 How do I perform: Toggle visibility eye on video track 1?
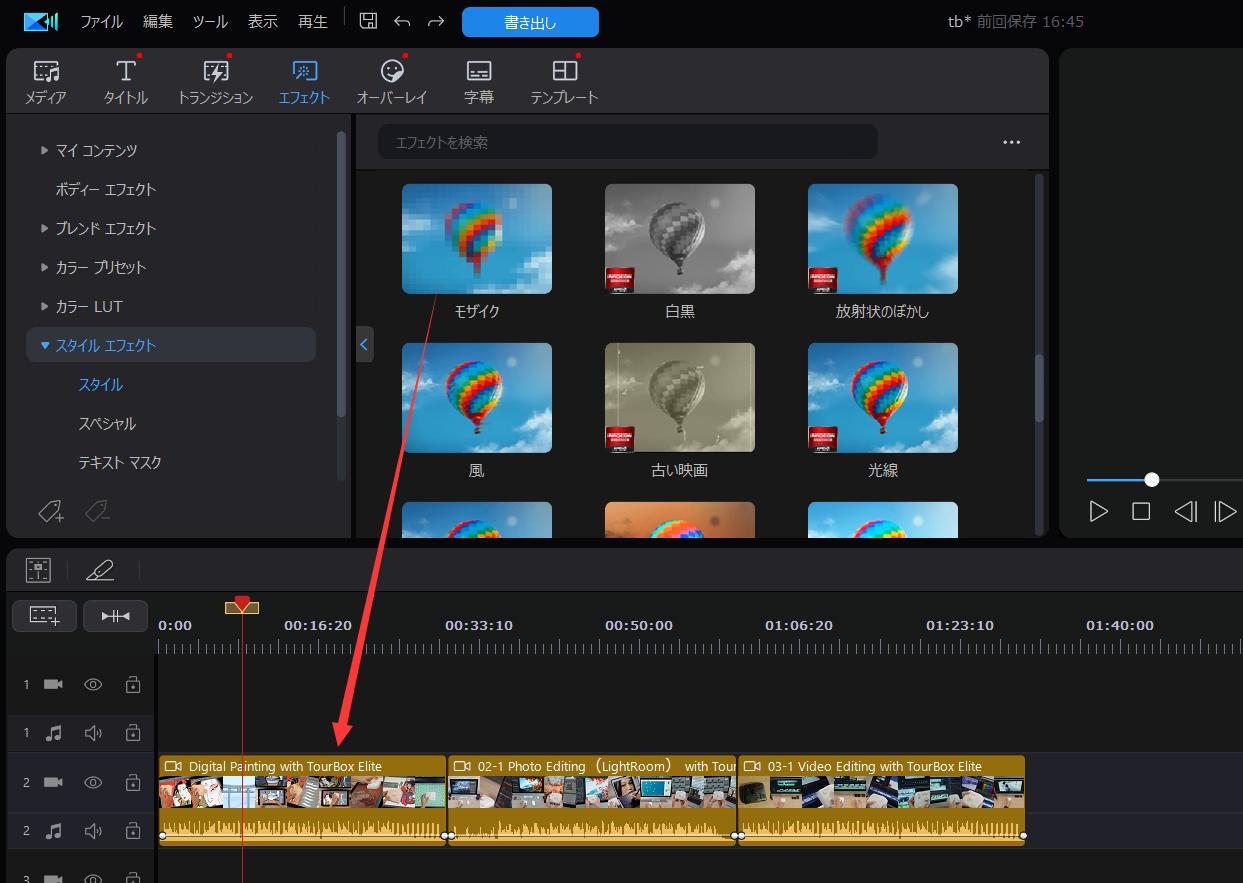[93, 685]
